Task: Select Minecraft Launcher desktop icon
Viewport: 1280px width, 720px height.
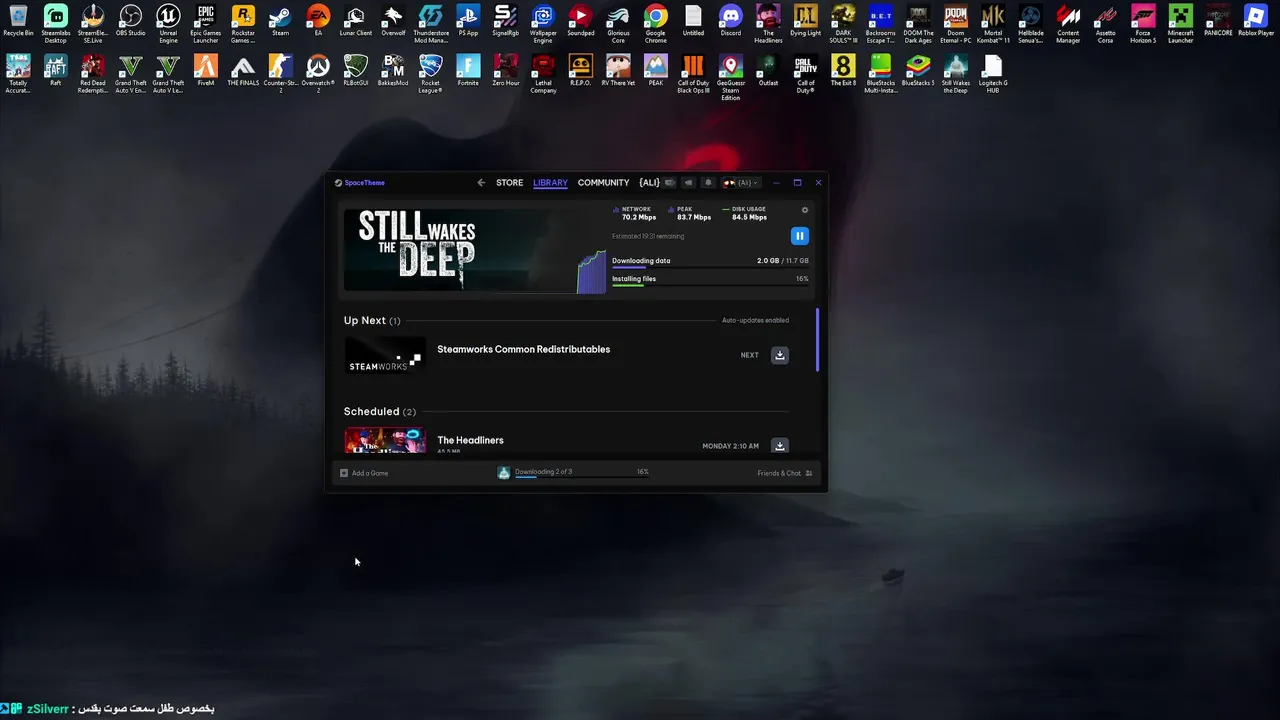Action: point(1181,24)
